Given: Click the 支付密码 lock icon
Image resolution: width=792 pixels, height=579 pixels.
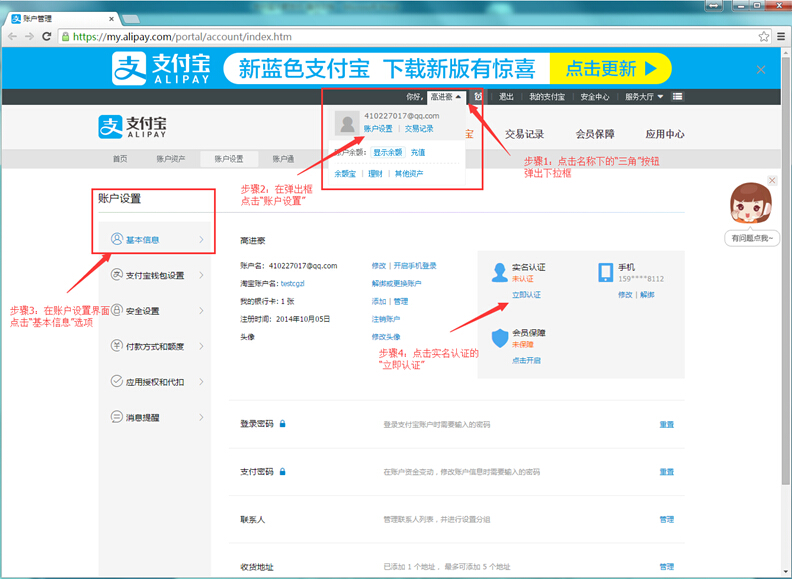Looking at the screenshot, I should pos(282,471).
